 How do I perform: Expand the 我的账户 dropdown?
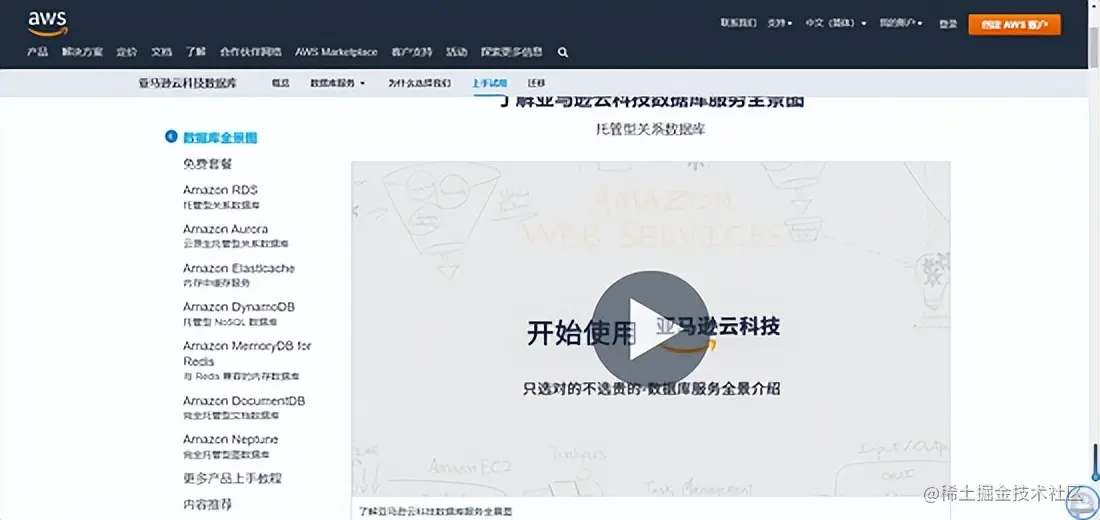pyautogui.click(x=901, y=23)
